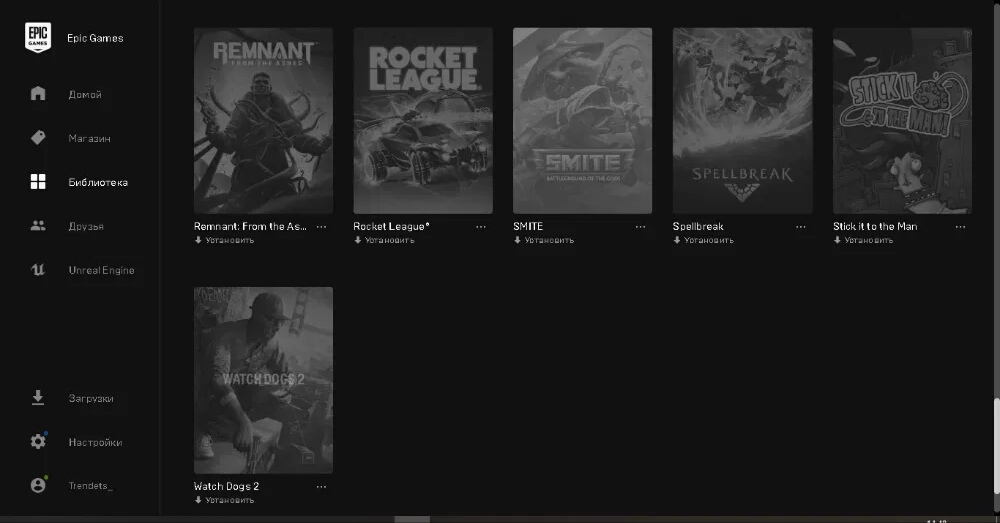Viewport: 1000px width, 523px height.
Task: Select the Библиотека grid icon
Action: pos(38,182)
